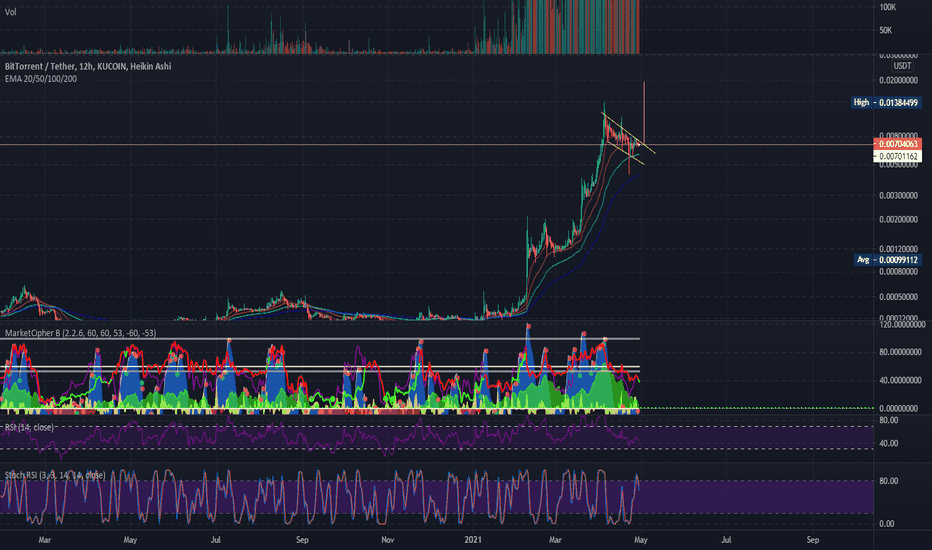Click the 0.00120000 price scale value

(x=898, y=249)
